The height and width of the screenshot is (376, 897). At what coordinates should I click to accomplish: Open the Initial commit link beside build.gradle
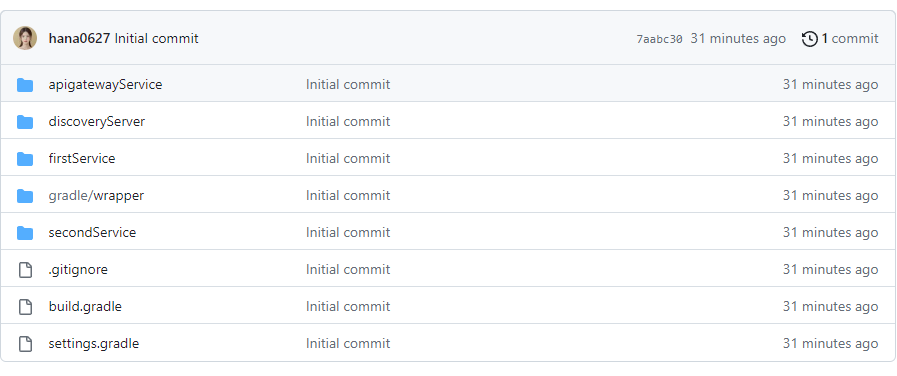pyautogui.click(x=348, y=306)
